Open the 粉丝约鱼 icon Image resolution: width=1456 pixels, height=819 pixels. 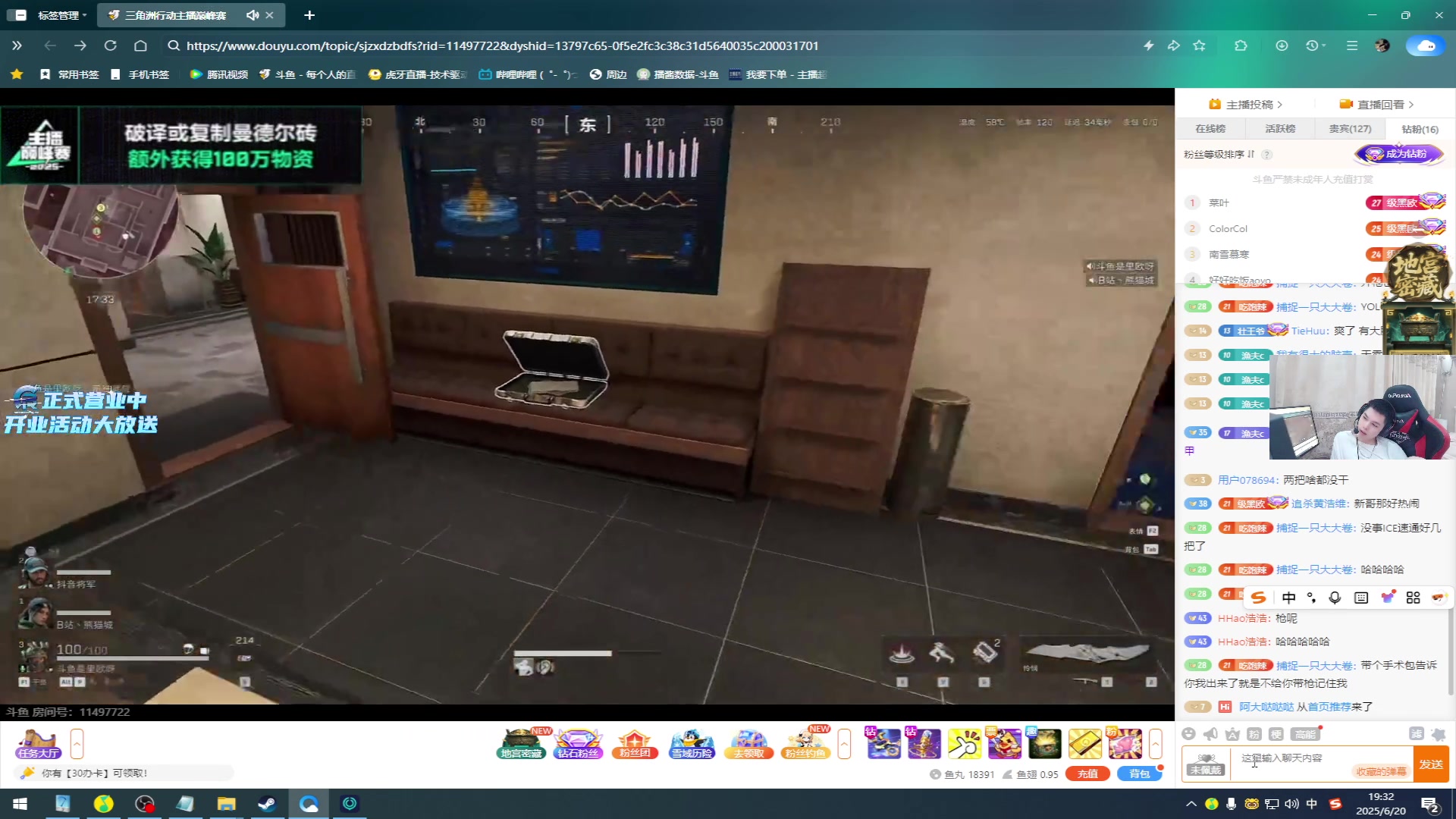[x=805, y=743]
